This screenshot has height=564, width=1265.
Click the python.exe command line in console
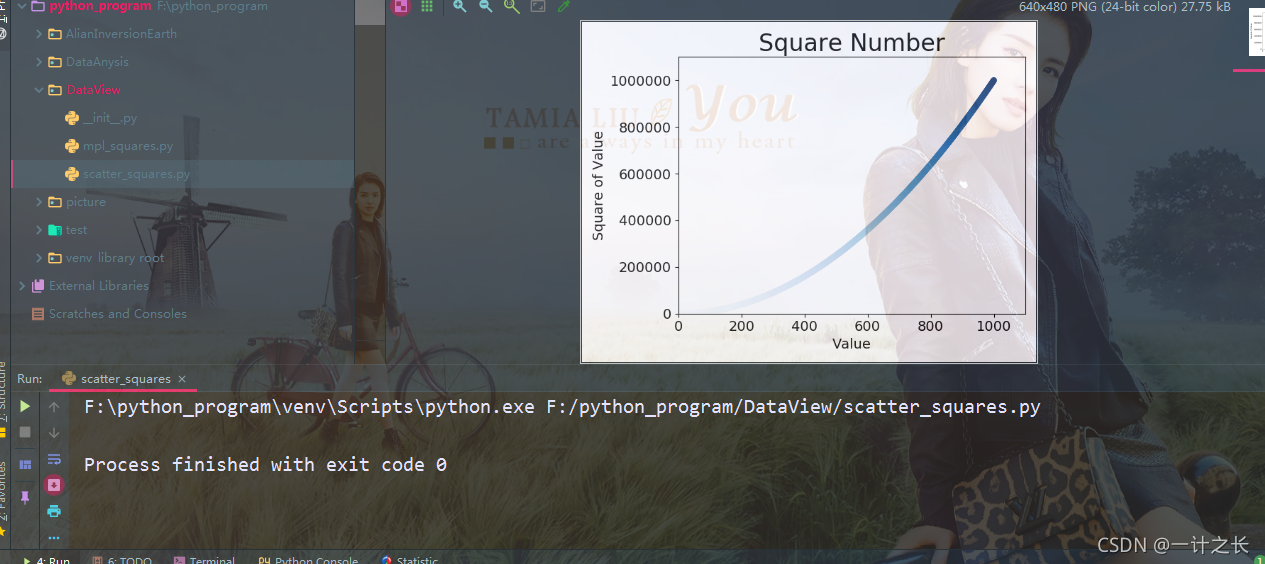562,407
